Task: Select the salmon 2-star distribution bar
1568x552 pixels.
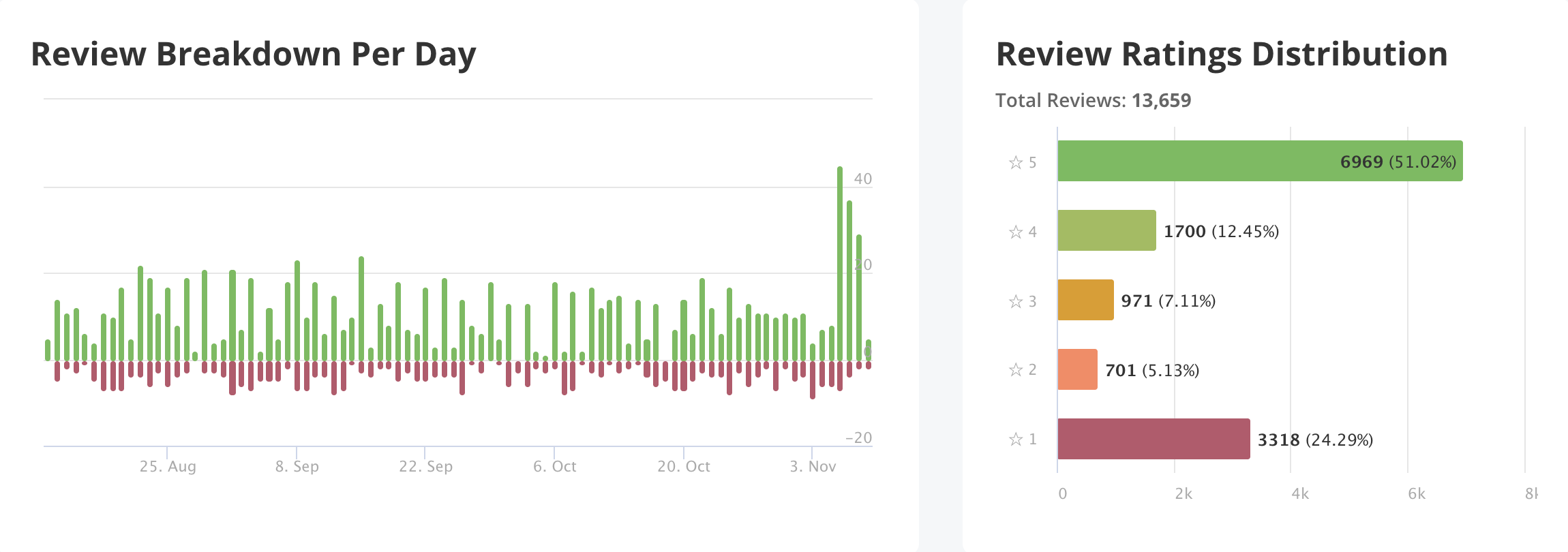Action: coord(1077,369)
